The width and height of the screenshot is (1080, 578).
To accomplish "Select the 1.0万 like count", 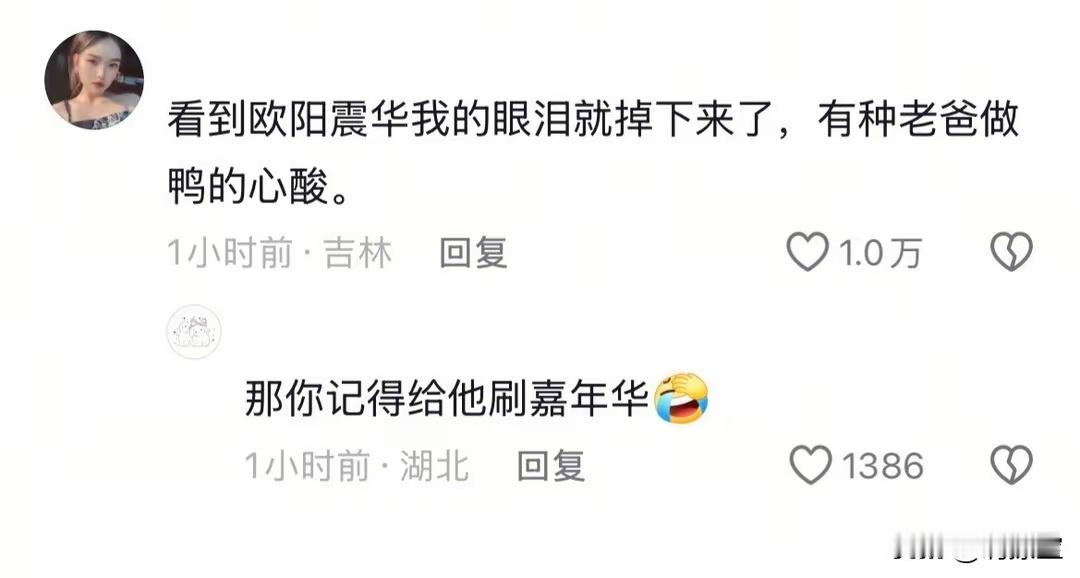I will [880, 253].
